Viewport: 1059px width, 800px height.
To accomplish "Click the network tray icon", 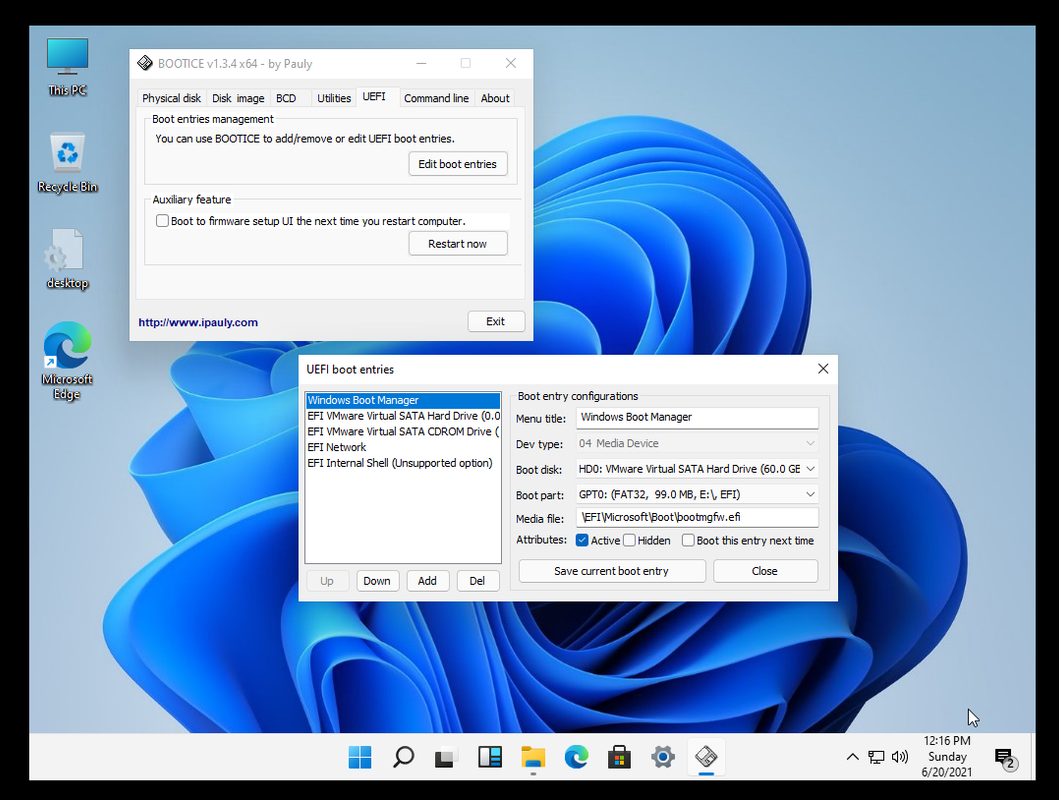I will [x=876, y=757].
